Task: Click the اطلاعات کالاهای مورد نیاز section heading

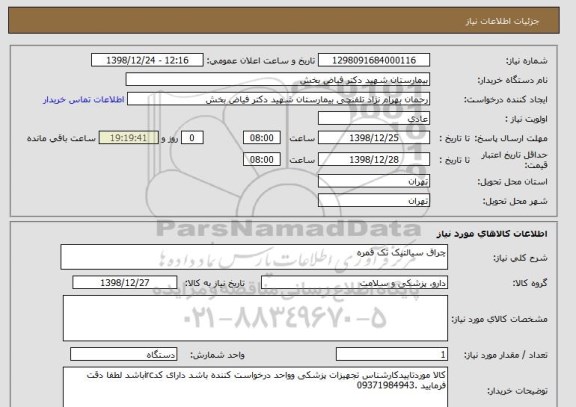Action: pos(492,234)
